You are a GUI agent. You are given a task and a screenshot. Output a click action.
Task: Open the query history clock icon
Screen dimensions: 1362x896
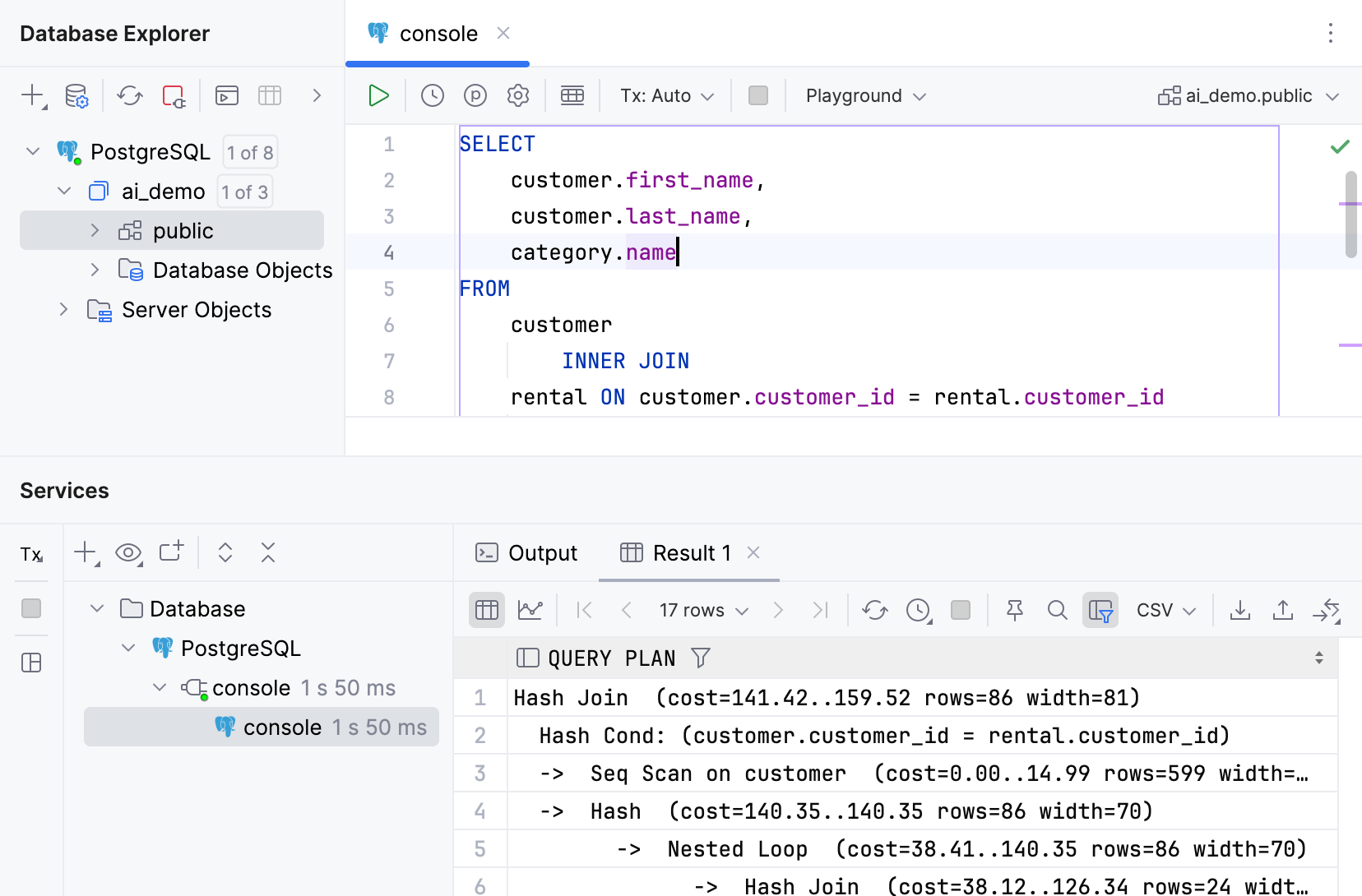433,95
